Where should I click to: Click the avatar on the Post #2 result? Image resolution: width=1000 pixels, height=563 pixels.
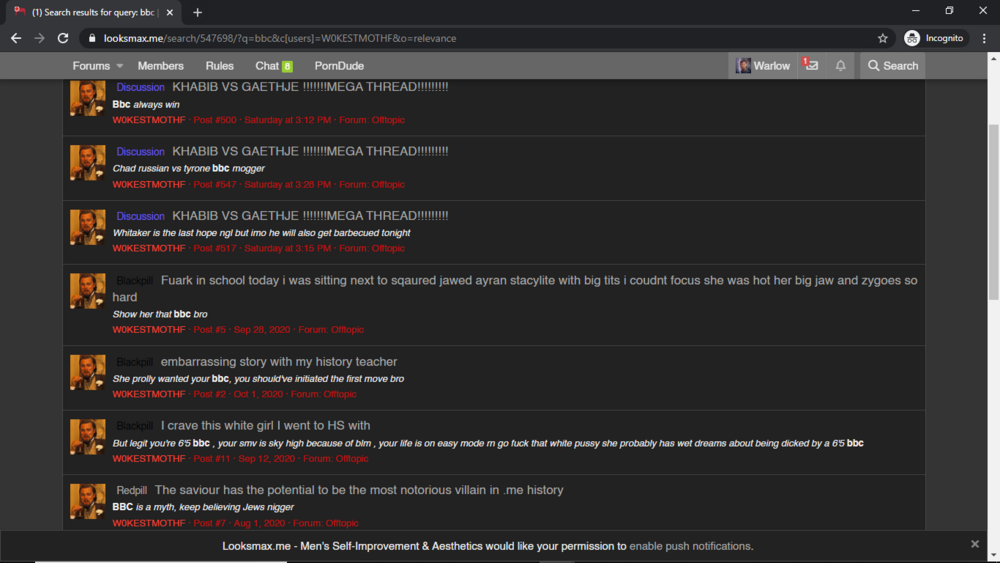coord(87,372)
